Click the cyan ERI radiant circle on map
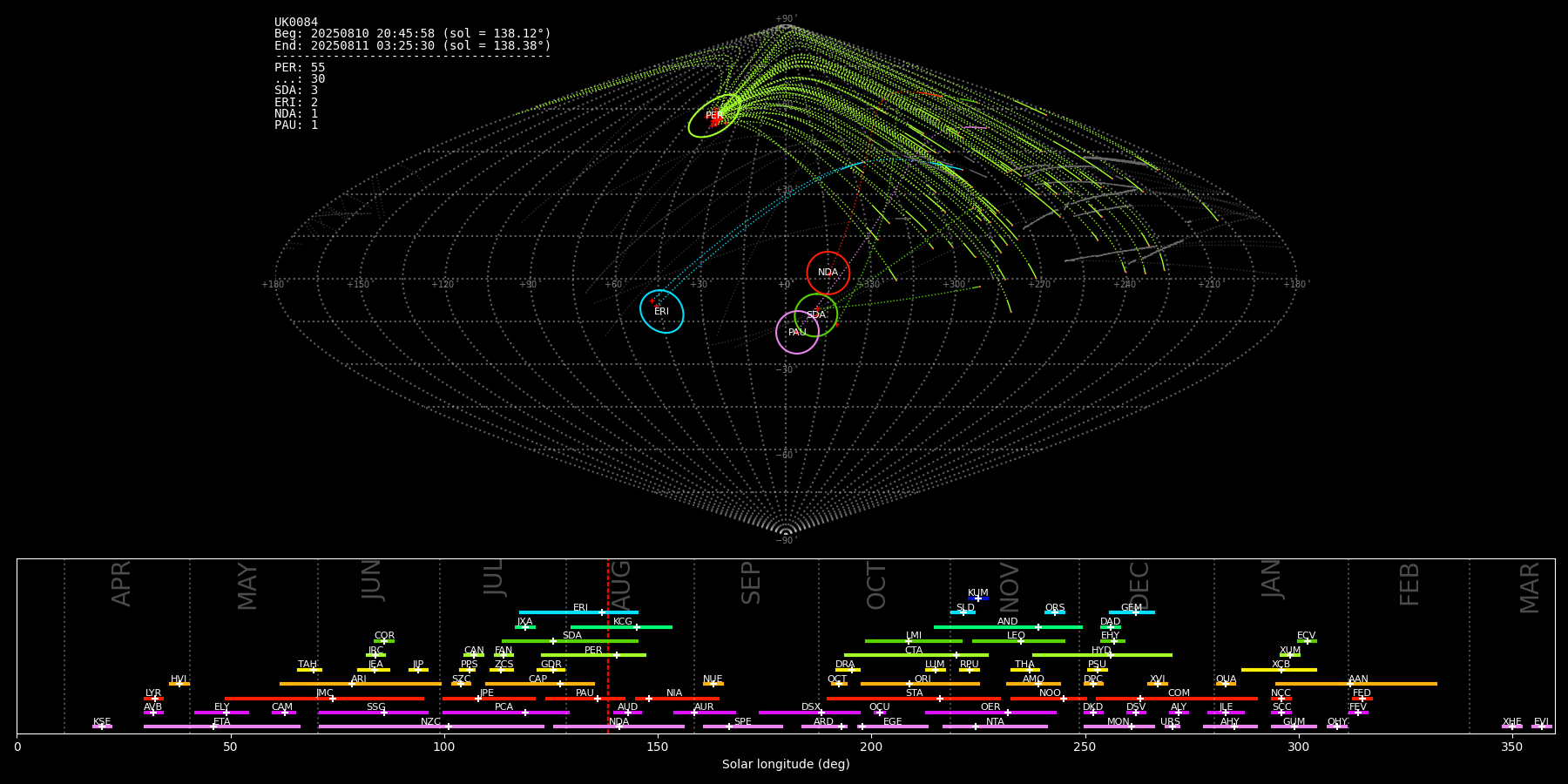The width and height of the screenshot is (1568, 784). (662, 311)
